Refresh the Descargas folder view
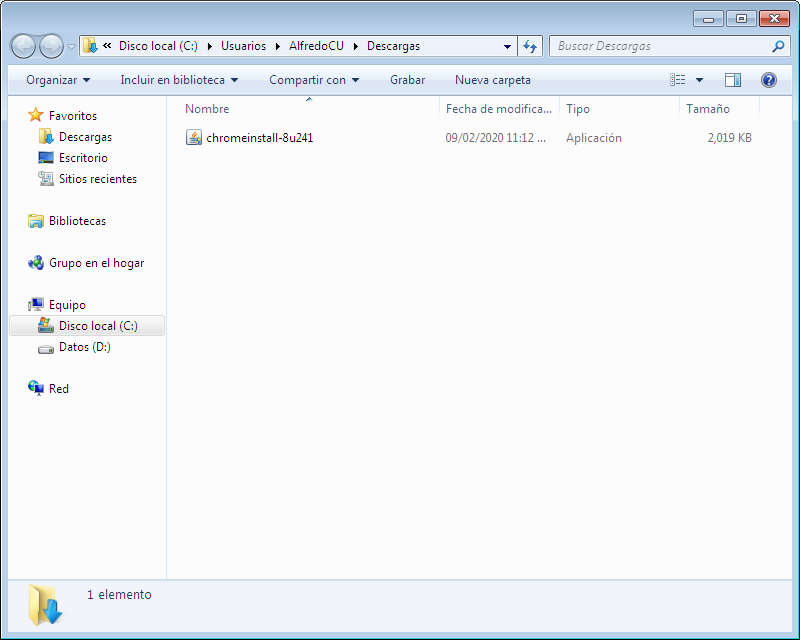The width and height of the screenshot is (800, 640). pos(530,46)
